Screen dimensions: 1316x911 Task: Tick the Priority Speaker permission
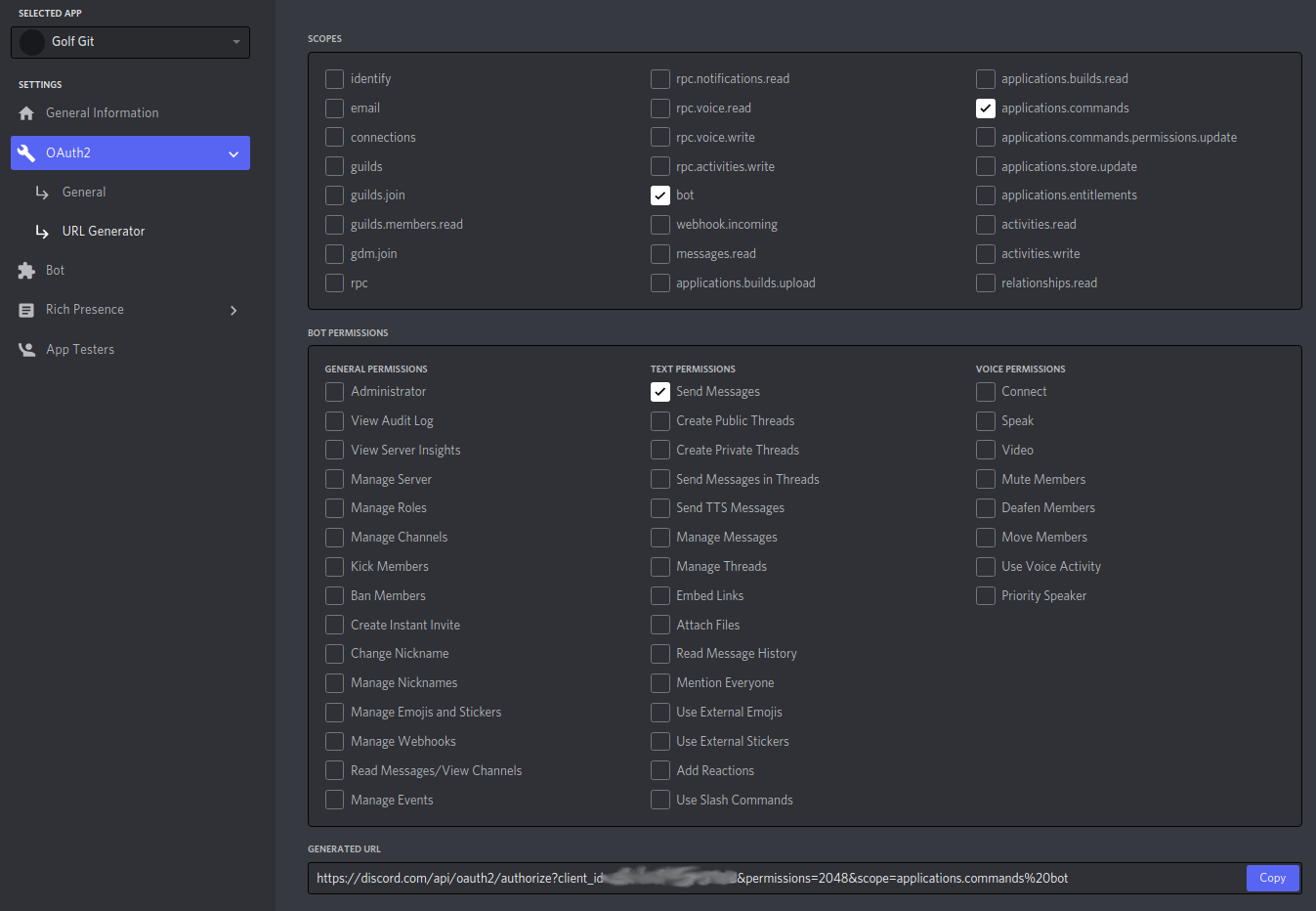click(986, 596)
